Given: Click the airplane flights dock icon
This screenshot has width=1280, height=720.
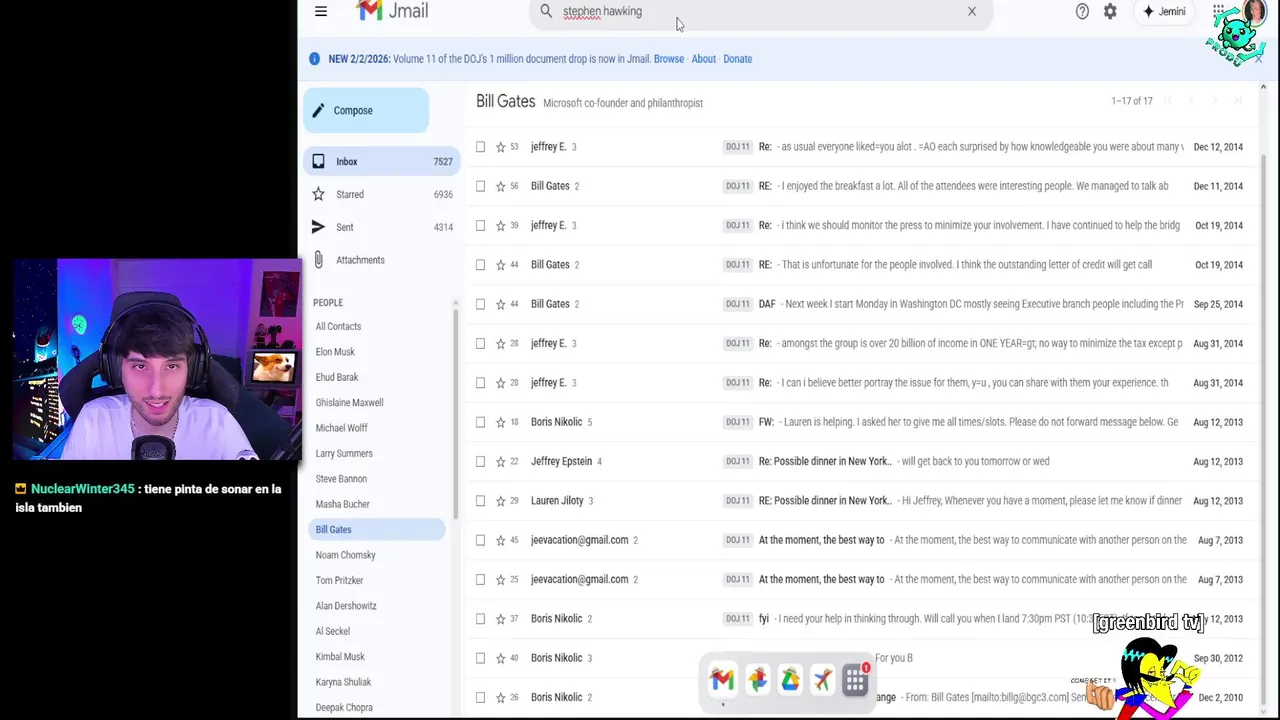Looking at the screenshot, I should 822,681.
